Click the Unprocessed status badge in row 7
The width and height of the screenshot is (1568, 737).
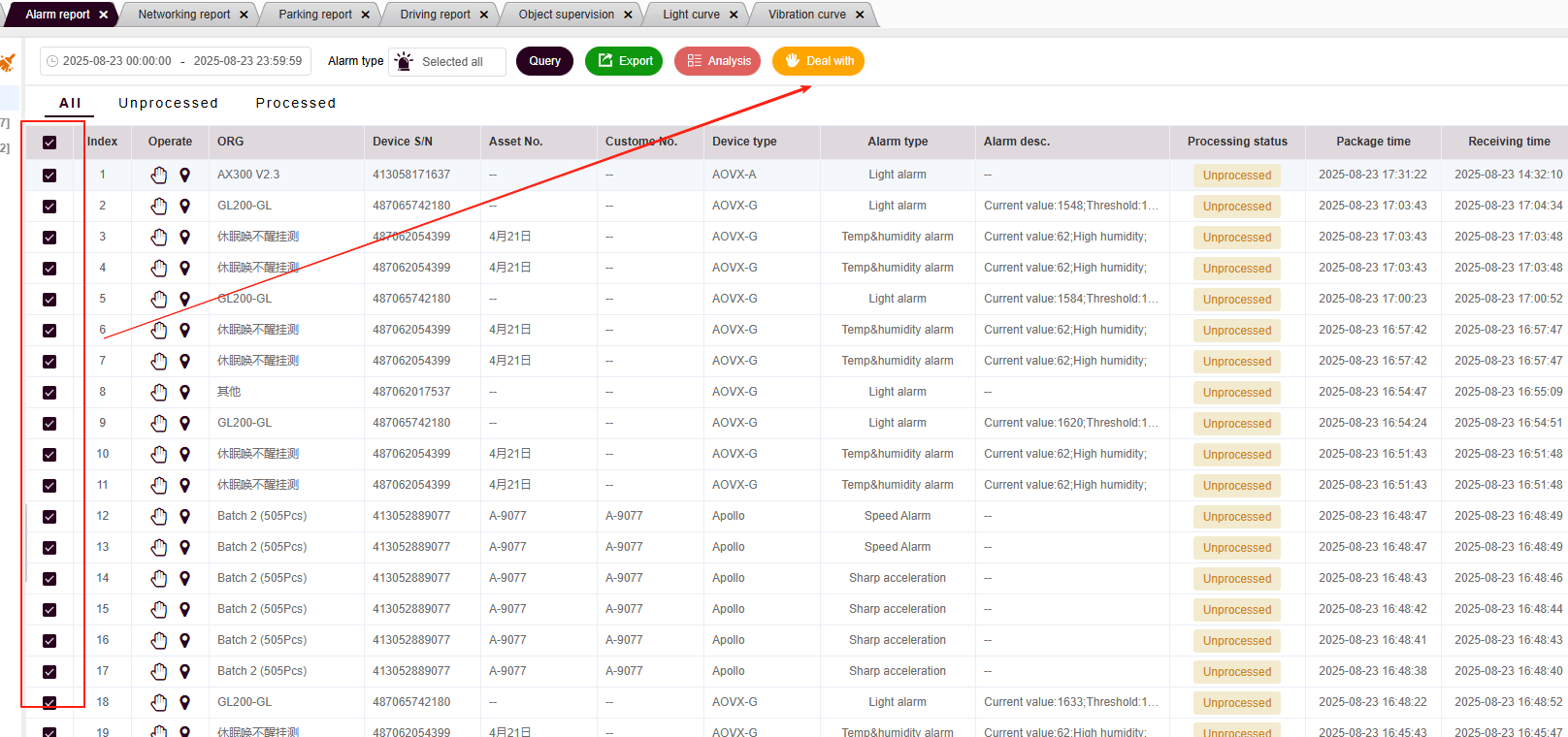click(x=1236, y=362)
